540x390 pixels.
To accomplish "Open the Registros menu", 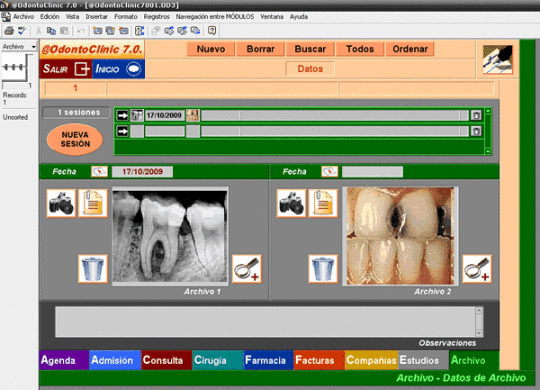I will coord(157,17).
